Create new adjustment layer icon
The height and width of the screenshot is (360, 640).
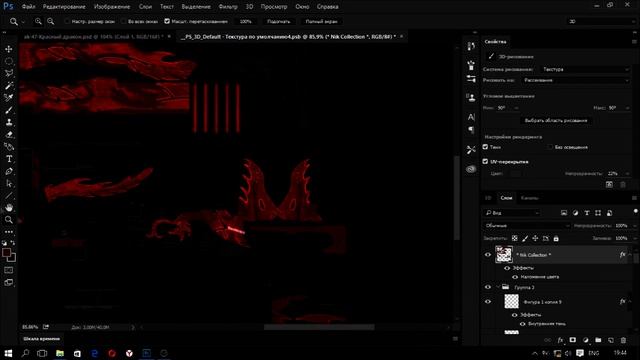point(585,340)
